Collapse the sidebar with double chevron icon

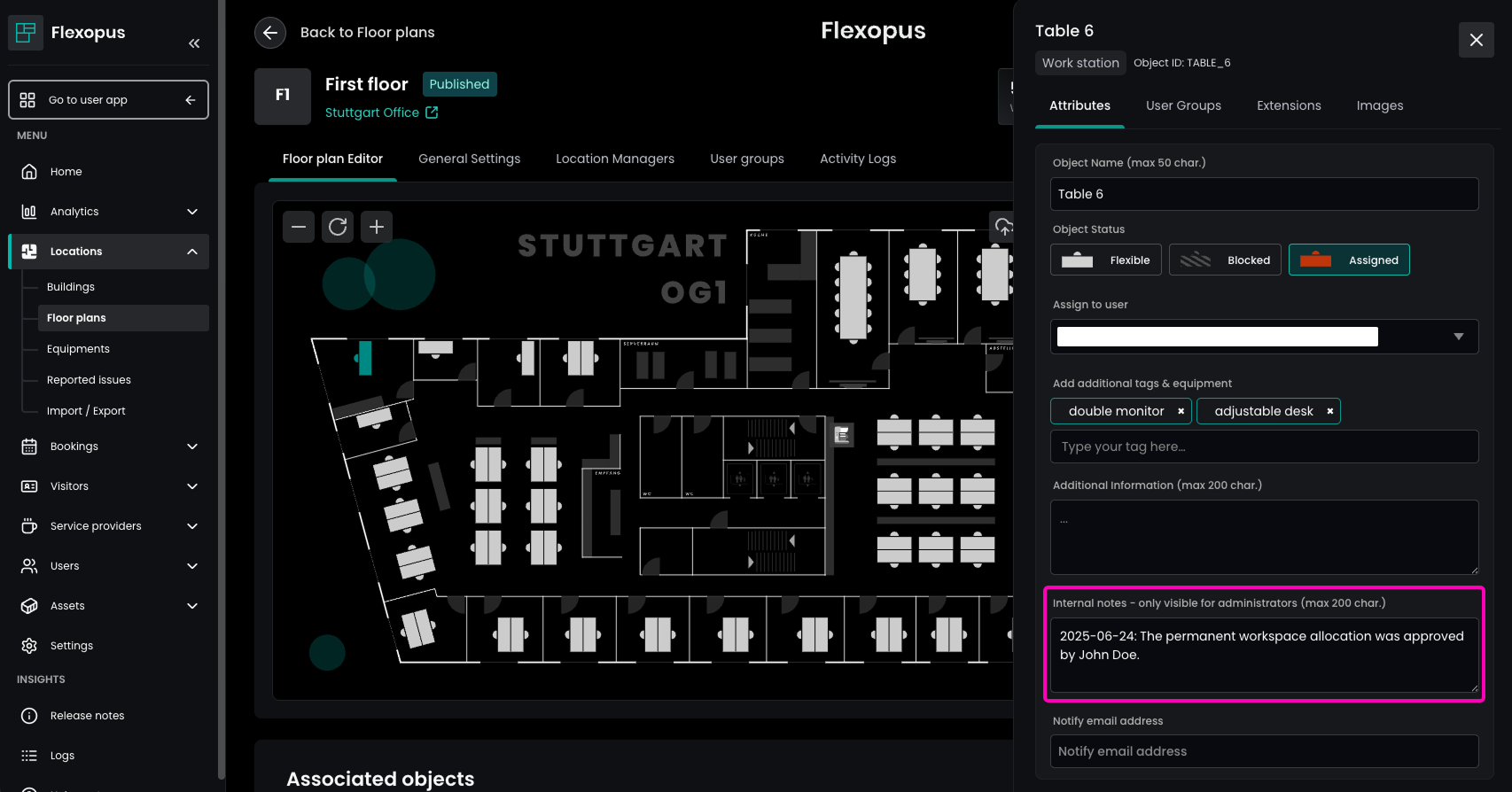[x=194, y=43]
